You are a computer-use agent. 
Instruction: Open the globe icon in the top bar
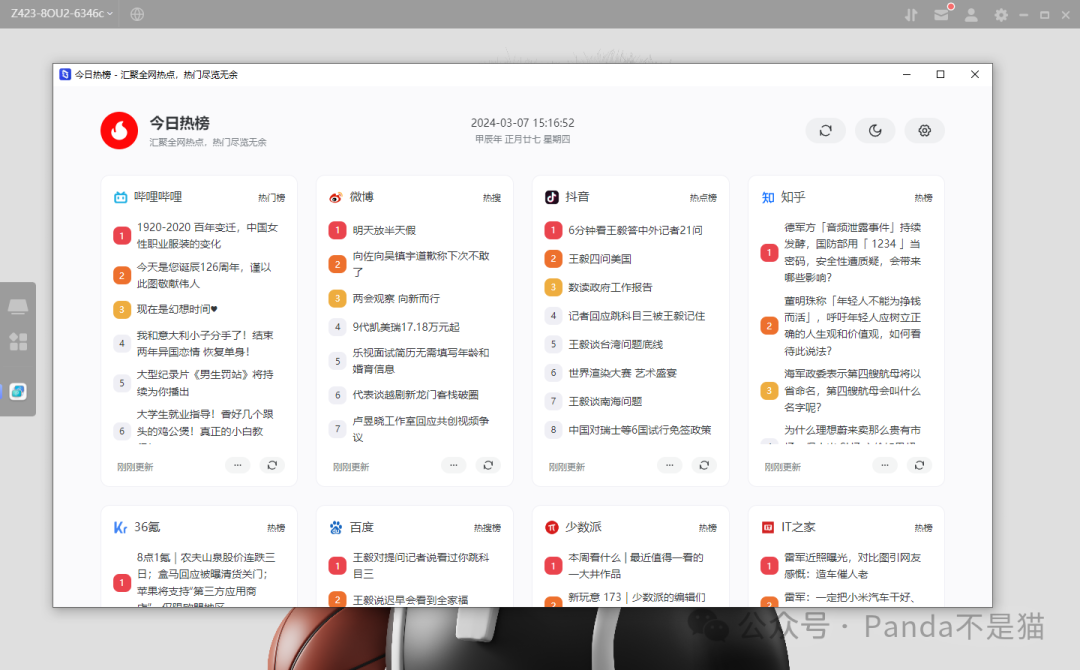(x=137, y=14)
